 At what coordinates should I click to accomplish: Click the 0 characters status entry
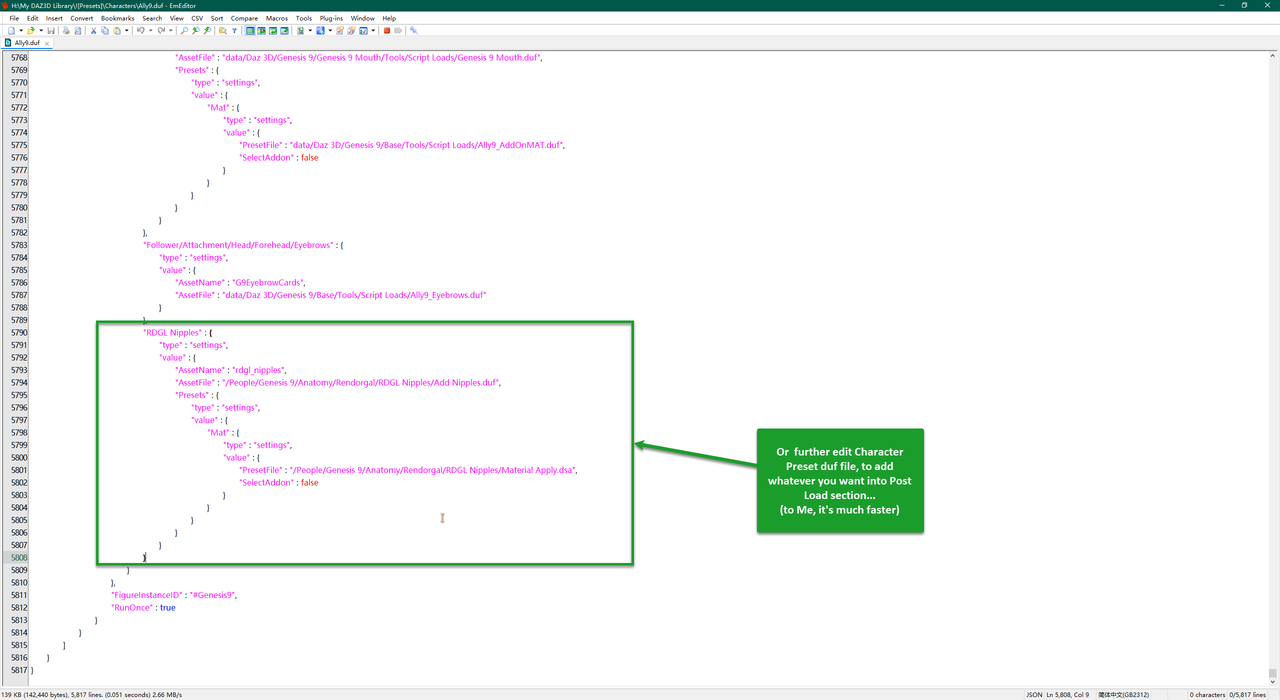(x=1209, y=694)
